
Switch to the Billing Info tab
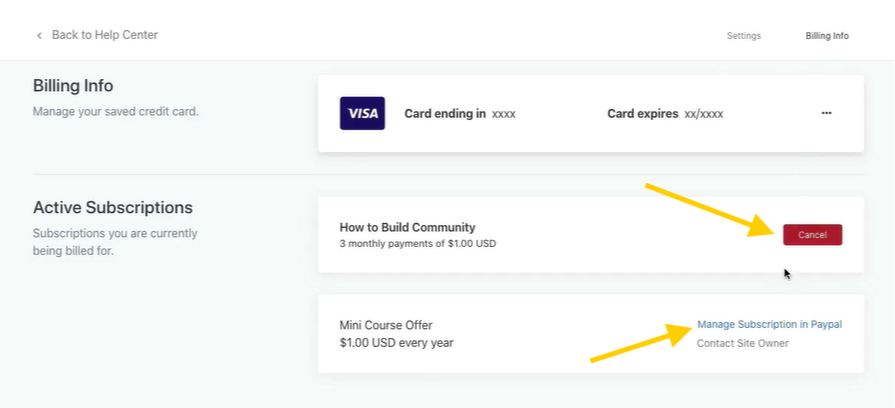[827, 36]
